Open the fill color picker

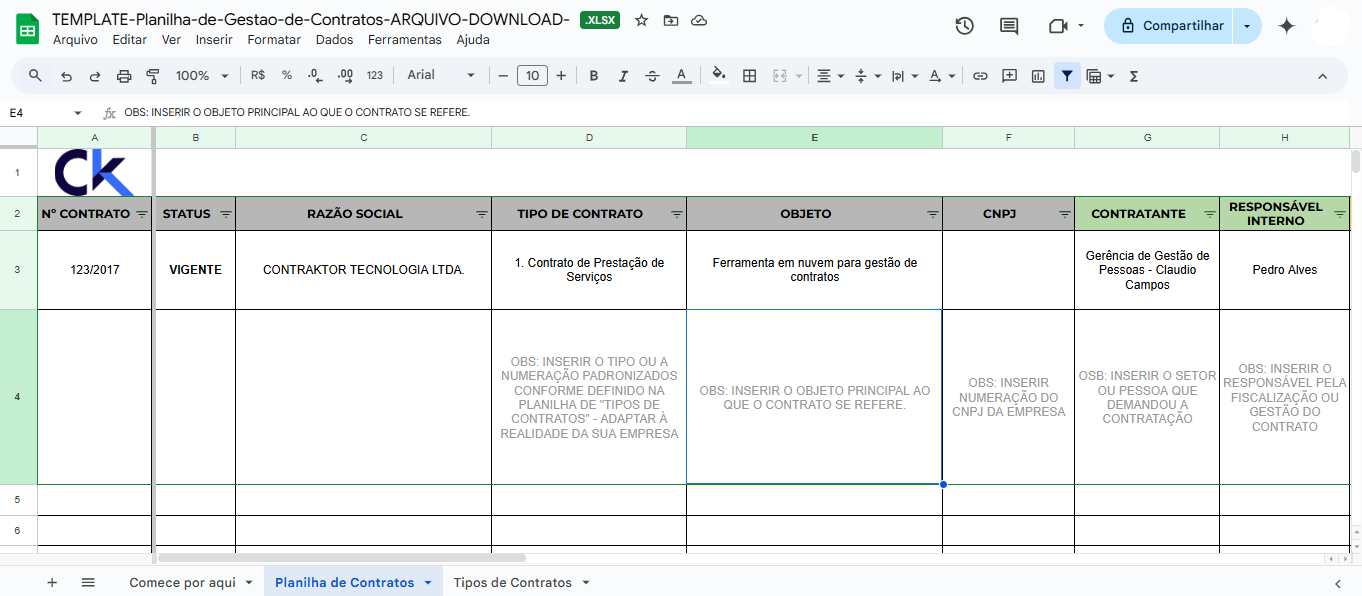tap(718, 76)
